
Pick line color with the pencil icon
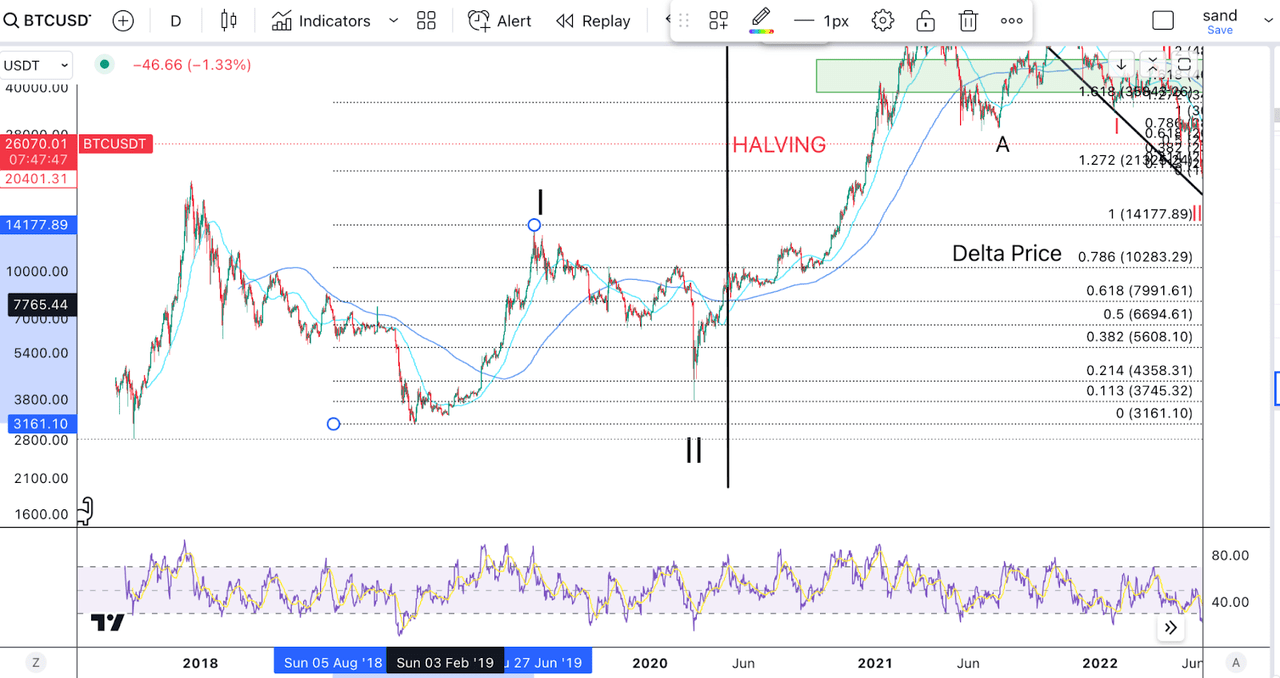(761, 20)
